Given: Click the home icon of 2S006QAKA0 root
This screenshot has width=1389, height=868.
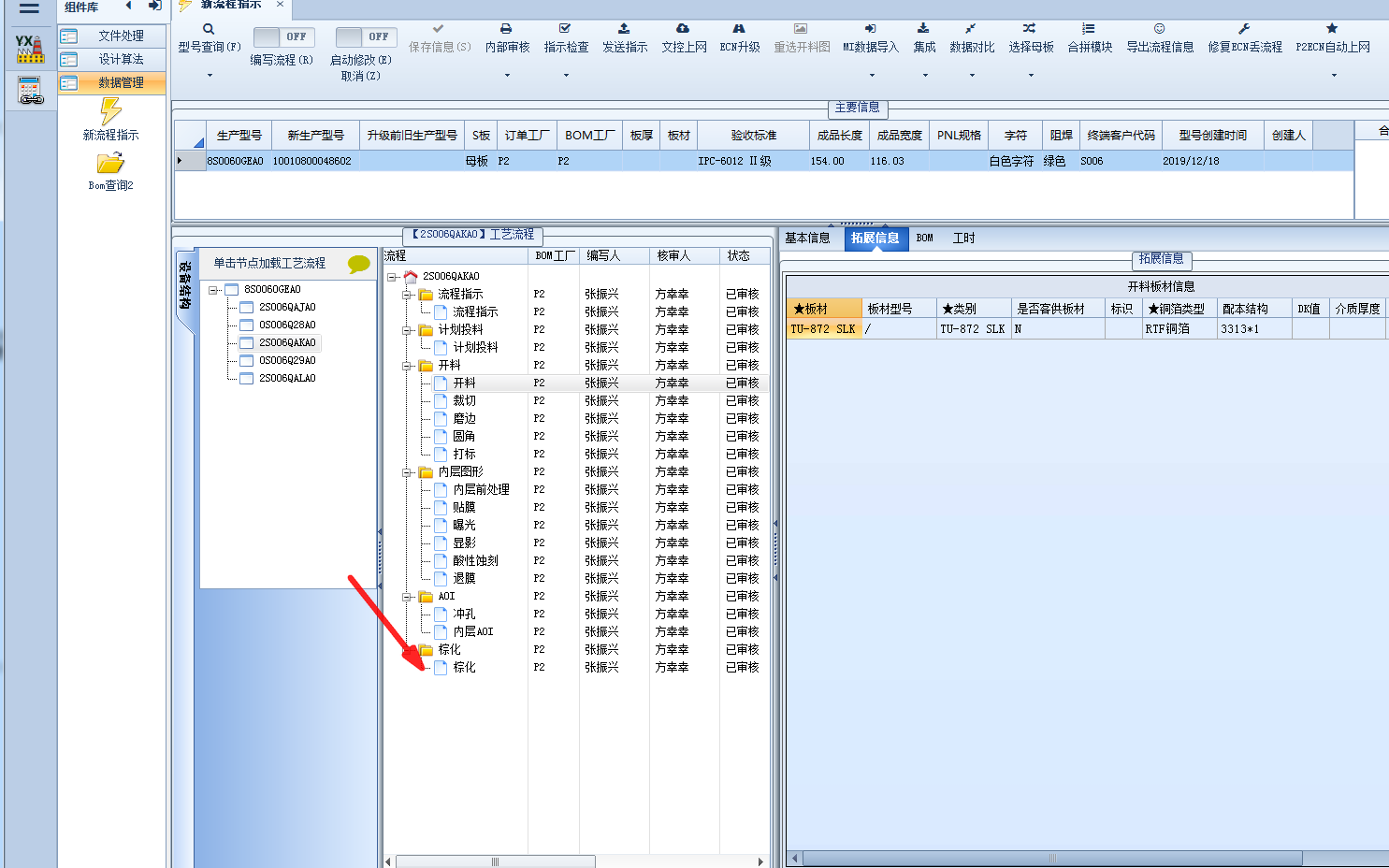Looking at the screenshot, I should click(411, 277).
